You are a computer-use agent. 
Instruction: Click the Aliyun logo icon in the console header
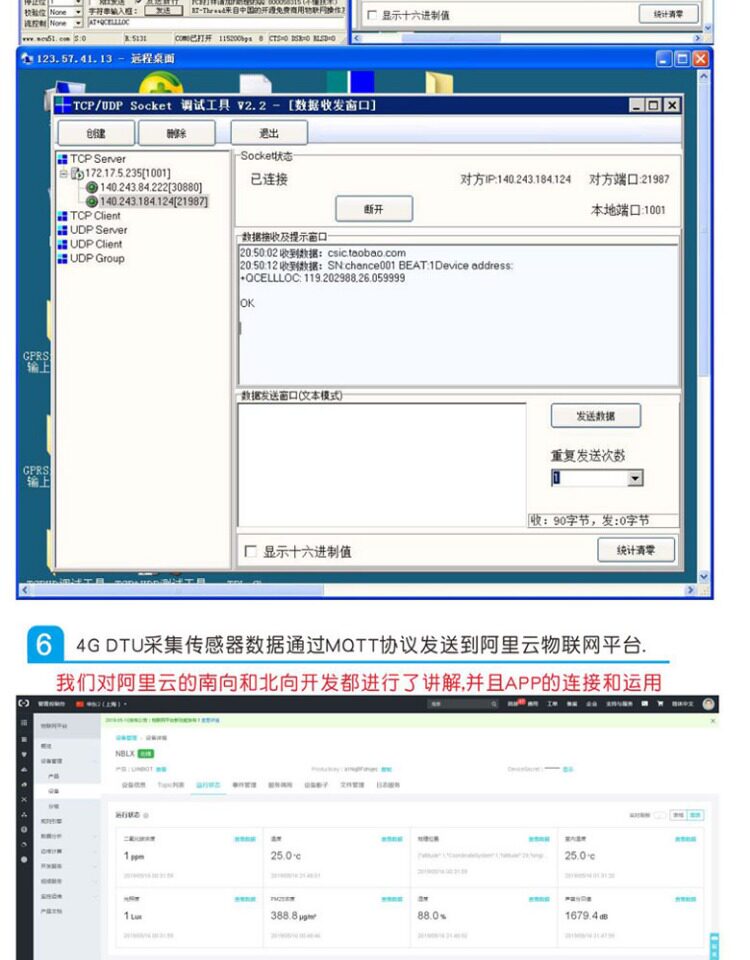pyautogui.click(x=23, y=703)
